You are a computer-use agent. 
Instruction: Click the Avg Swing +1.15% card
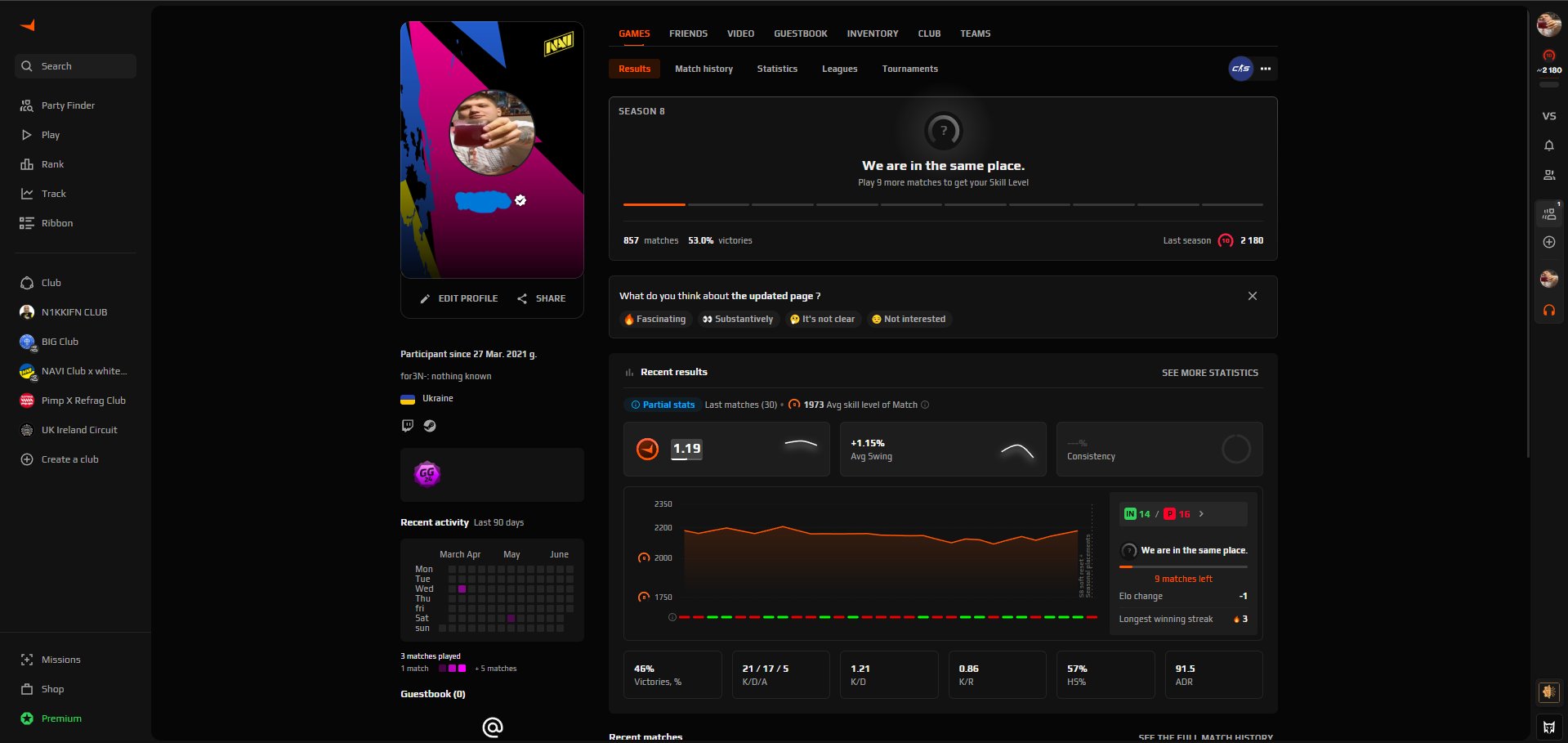(x=943, y=449)
